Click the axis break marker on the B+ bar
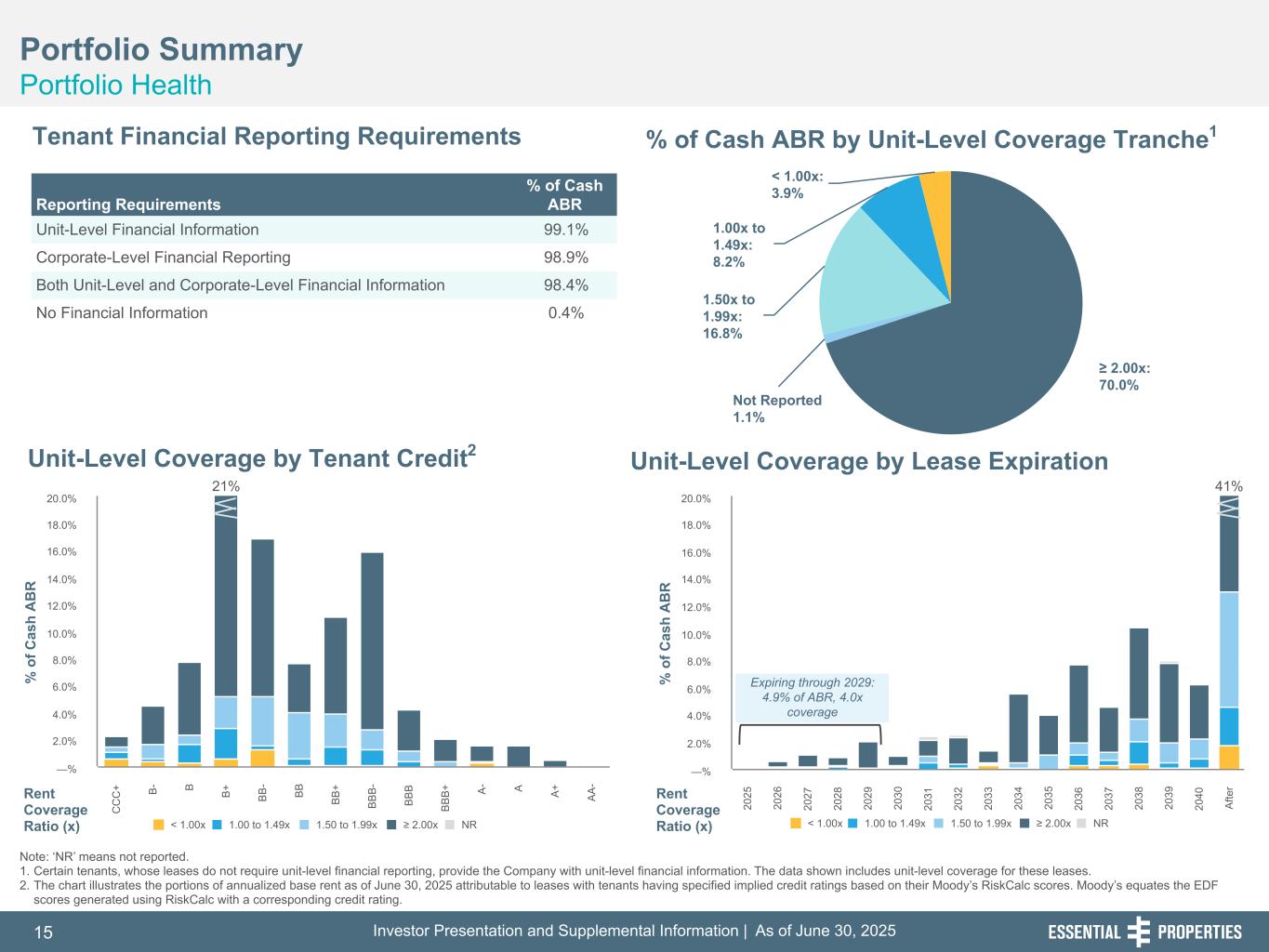 (x=226, y=507)
